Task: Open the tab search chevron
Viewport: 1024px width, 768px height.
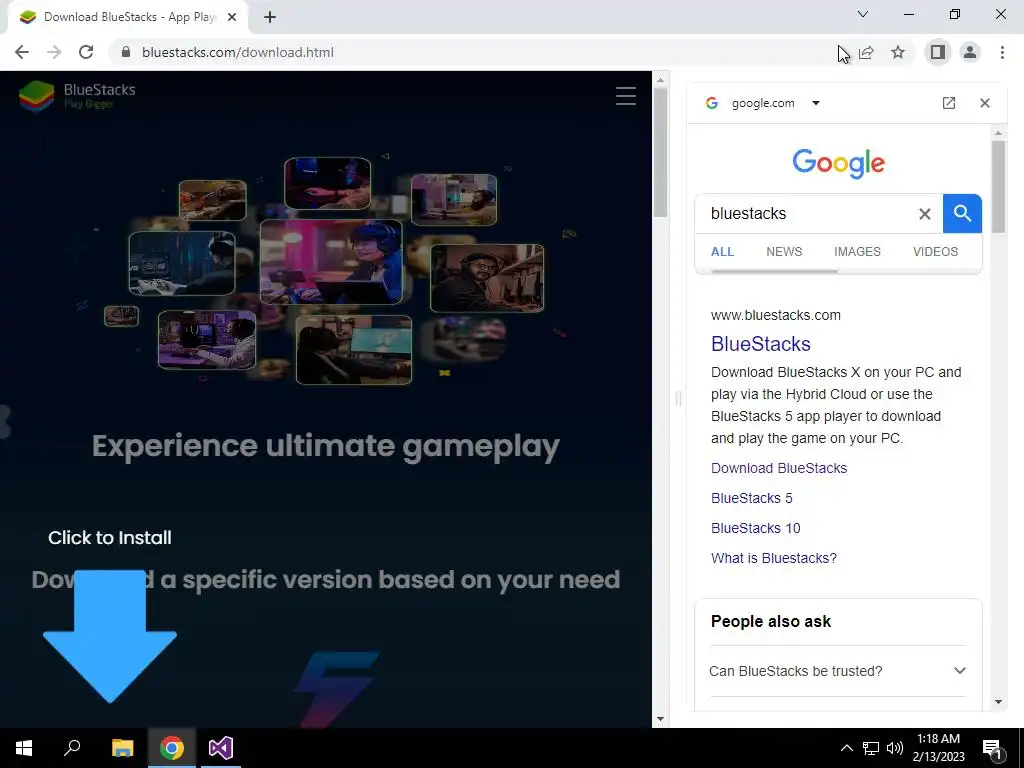Action: [x=863, y=14]
